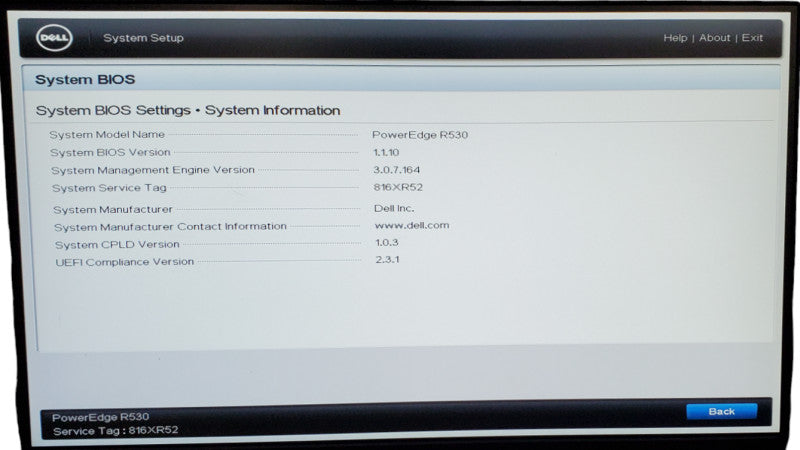The image size is (800, 450).
Task: Click Exit in the header
Action: 752,38
